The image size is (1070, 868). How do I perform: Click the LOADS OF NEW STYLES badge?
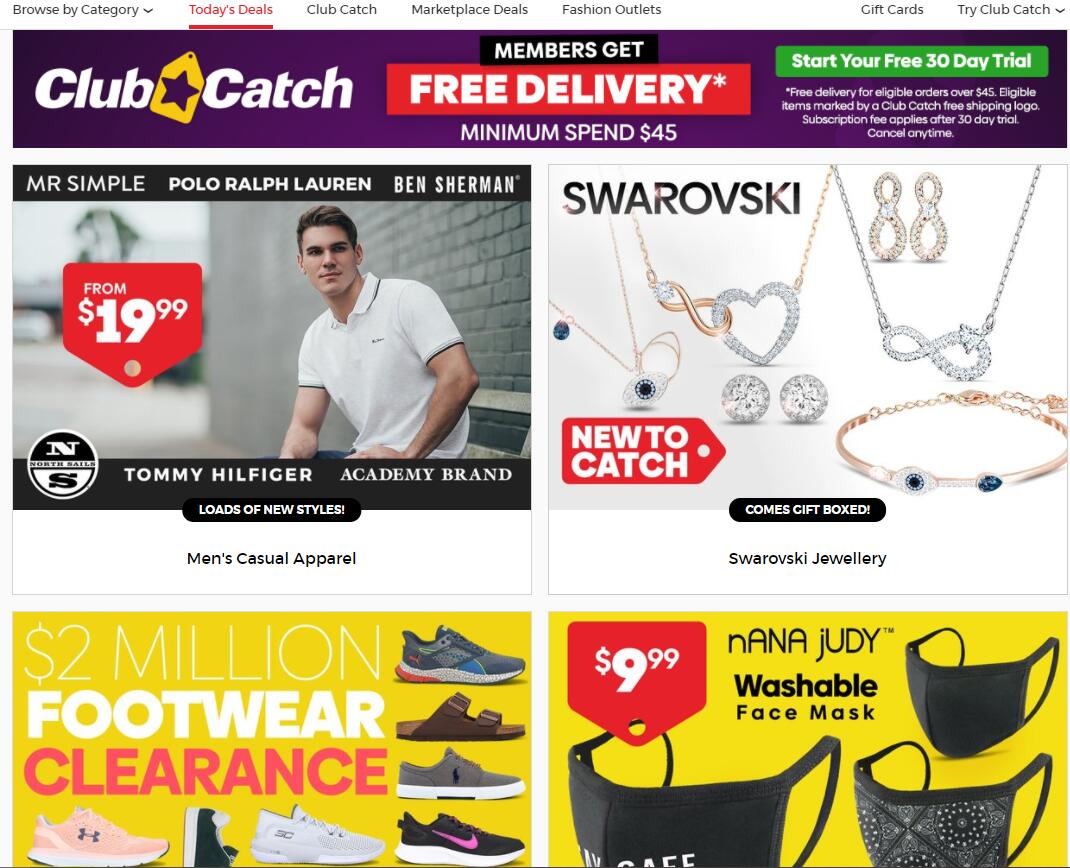click(x=272, y=510)
